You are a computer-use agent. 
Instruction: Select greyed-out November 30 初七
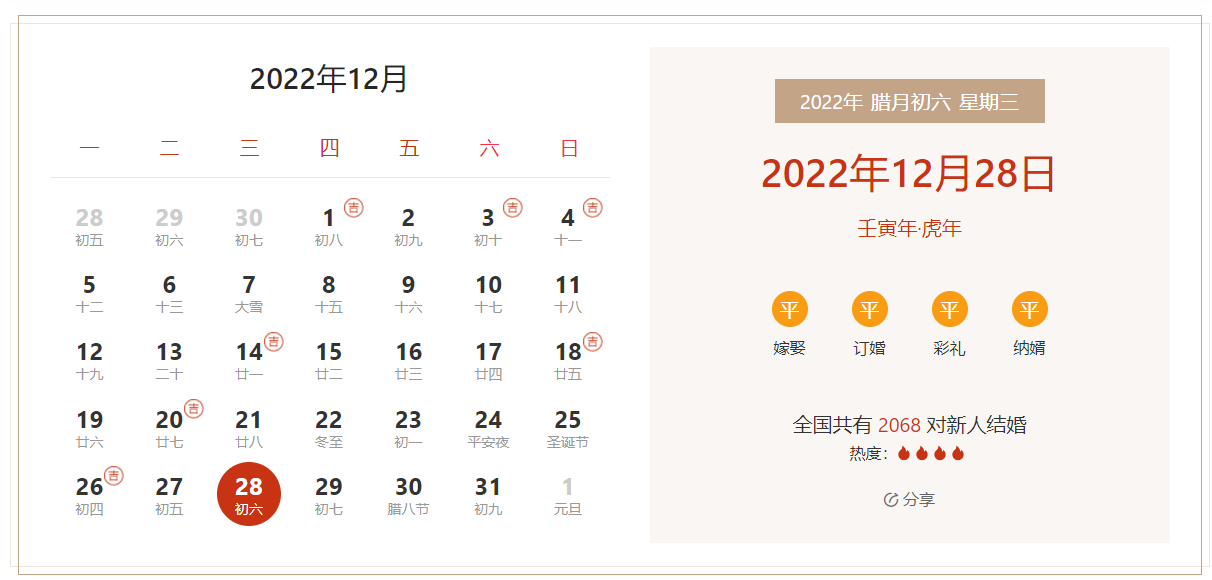click(x=249, y=227)
